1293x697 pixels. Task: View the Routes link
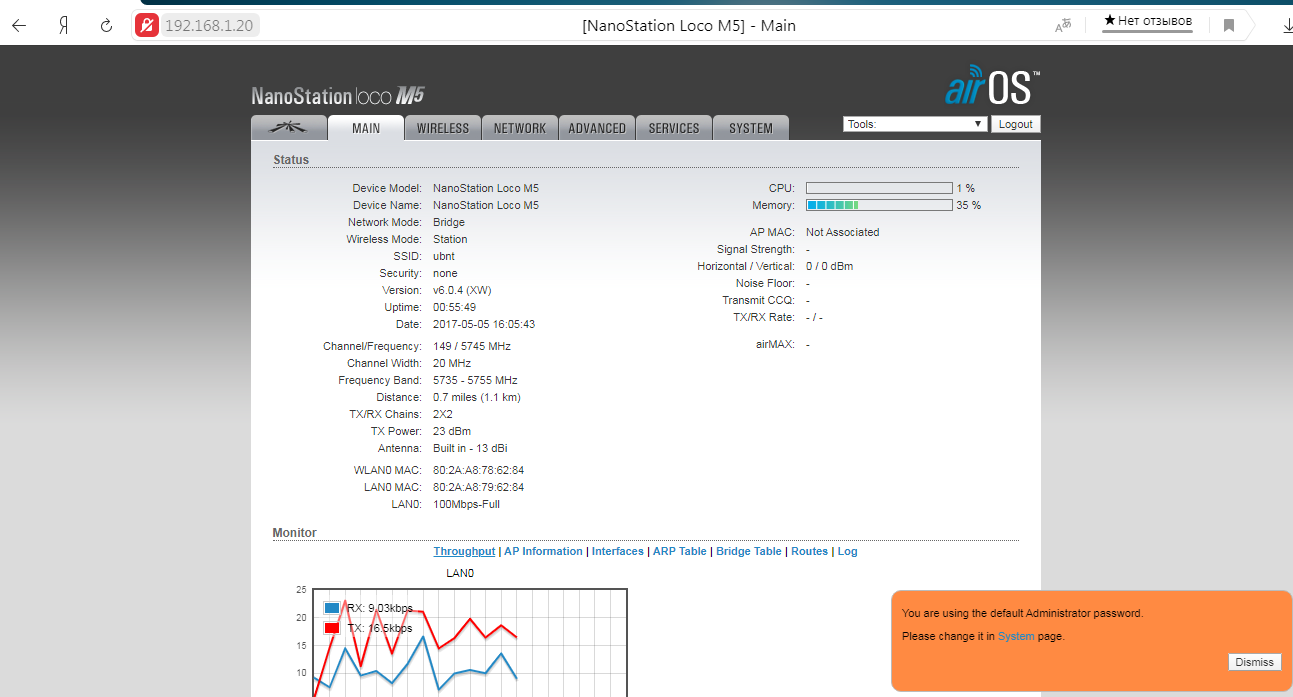pos(810,551)
